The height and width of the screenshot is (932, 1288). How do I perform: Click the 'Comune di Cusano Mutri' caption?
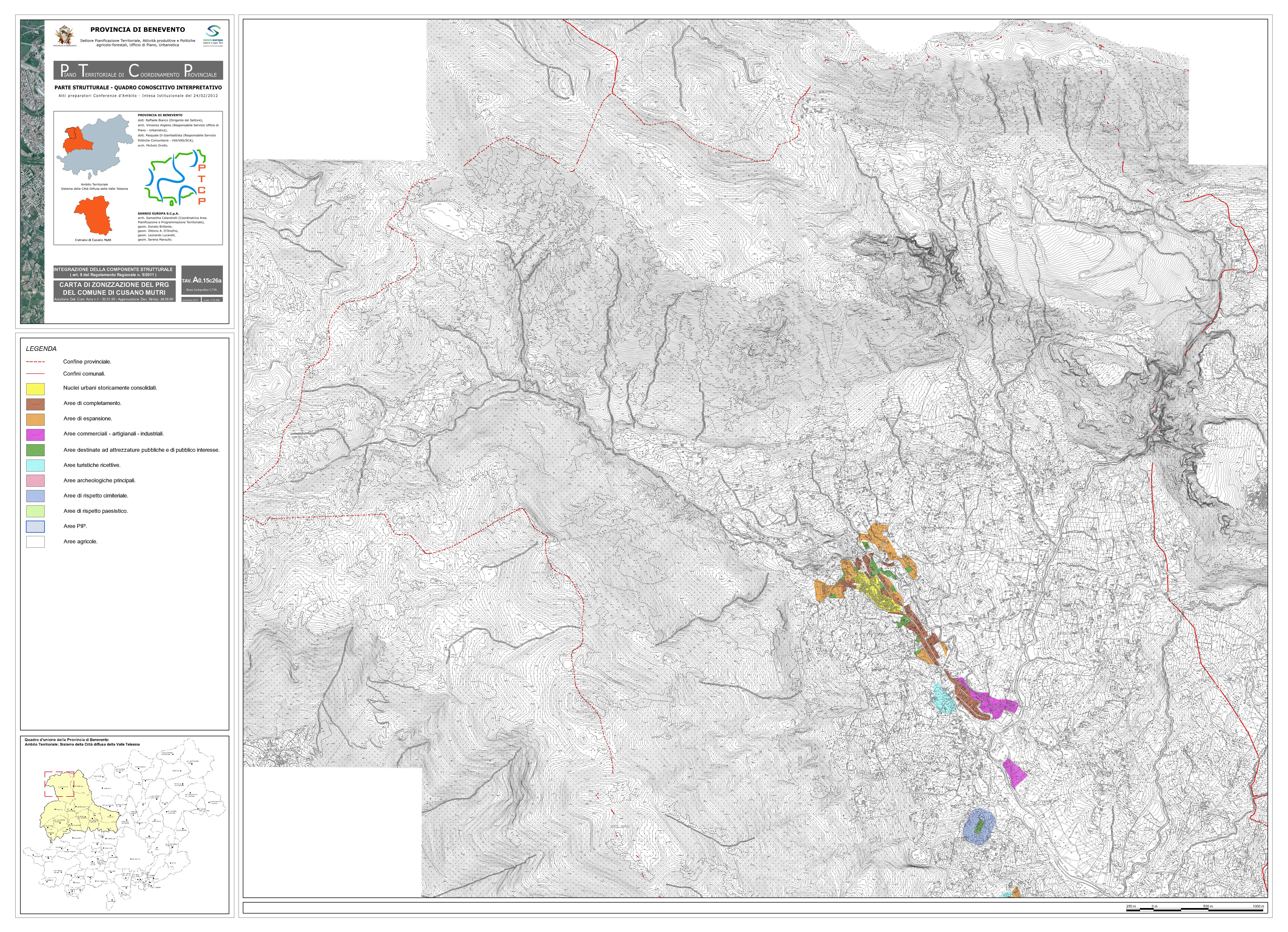pos(93,240)
